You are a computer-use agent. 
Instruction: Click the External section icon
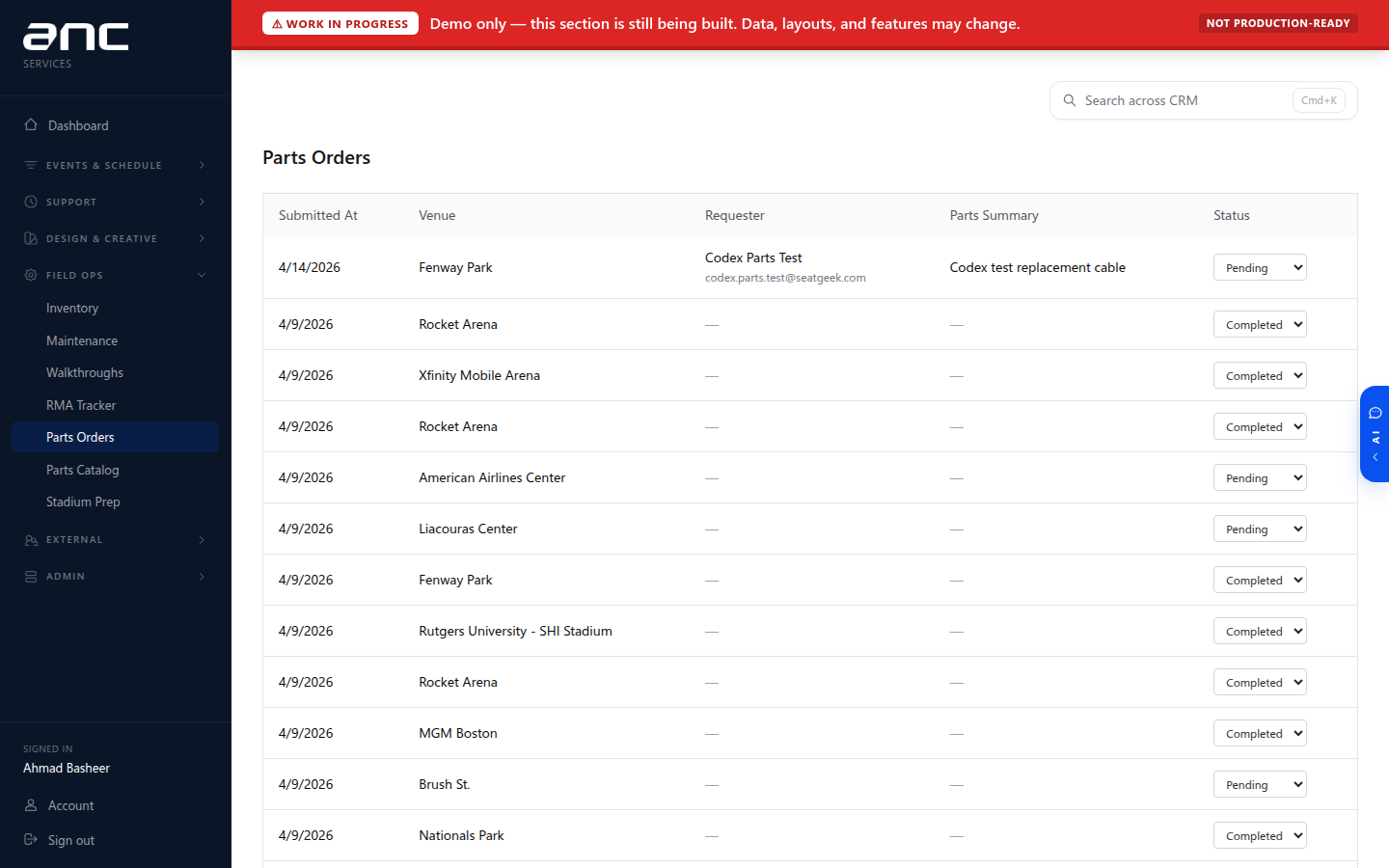click(31, 540)
